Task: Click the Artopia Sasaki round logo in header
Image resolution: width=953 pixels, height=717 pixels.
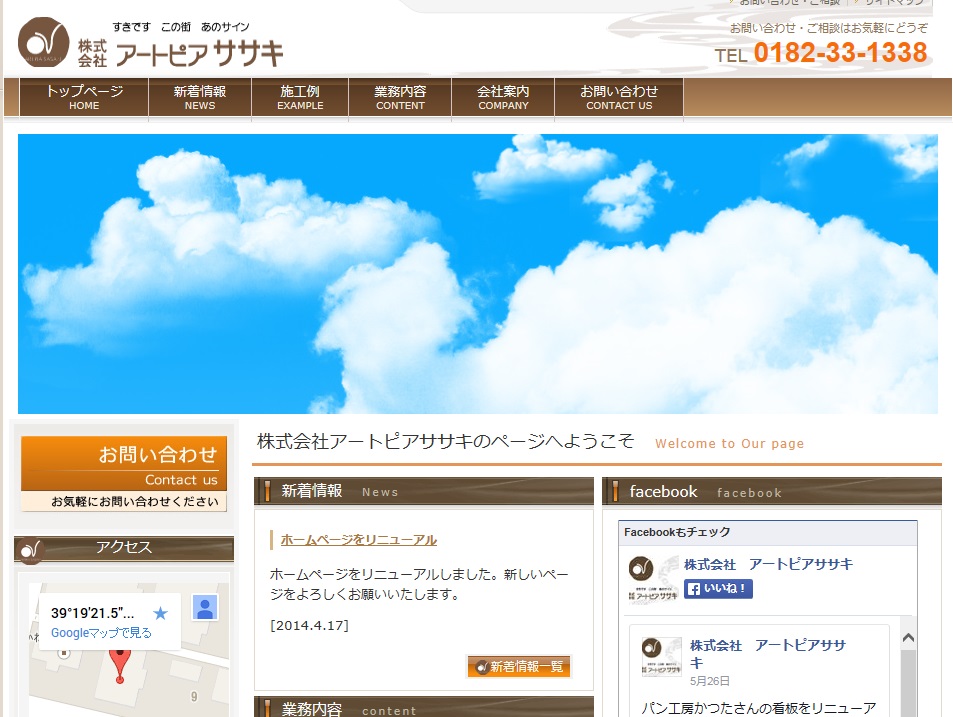Action: 43,41
